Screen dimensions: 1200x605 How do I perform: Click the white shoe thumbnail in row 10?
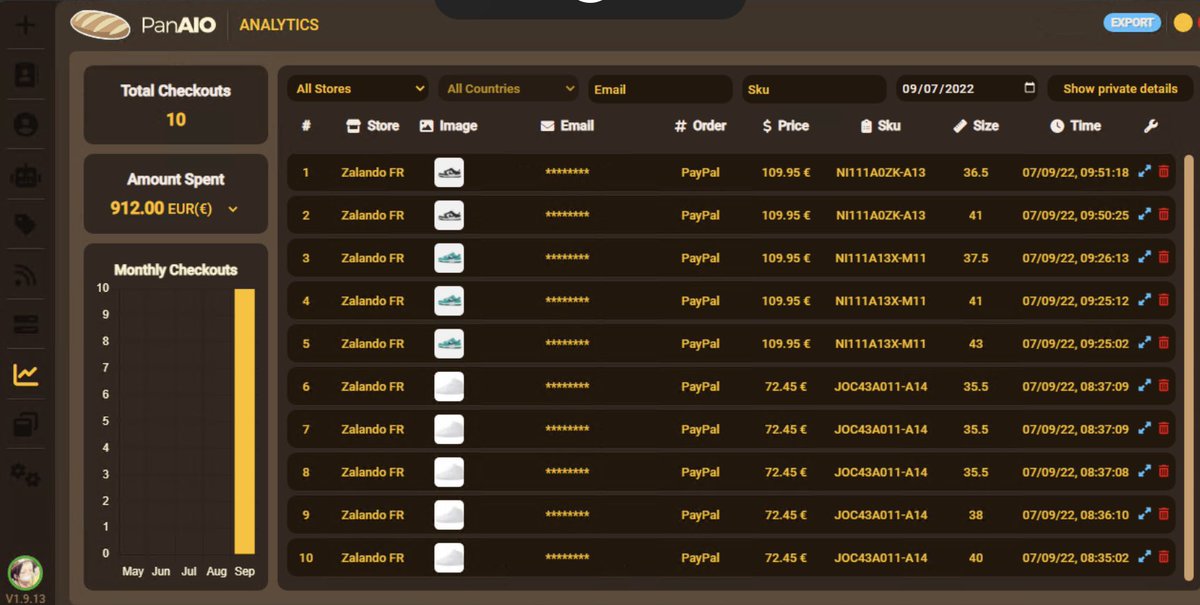tap(449, 558)
